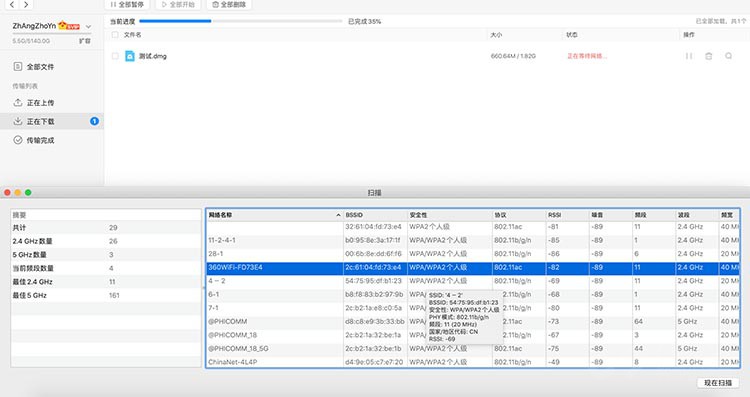This screenshot has height=397, width=750.
Task: Sort by the 安全性 column header
Action: click(450, 215)
